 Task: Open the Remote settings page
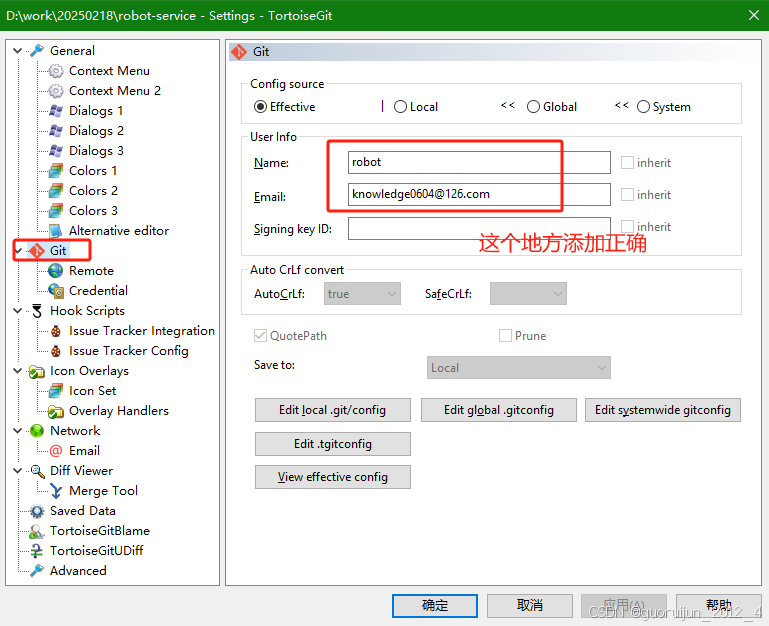click(91, 271)
